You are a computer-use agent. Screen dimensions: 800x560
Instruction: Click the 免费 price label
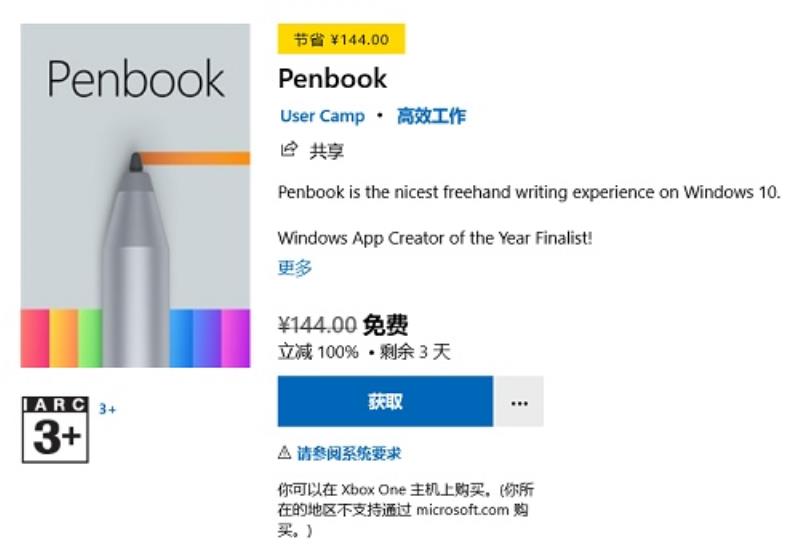(385, 324)
